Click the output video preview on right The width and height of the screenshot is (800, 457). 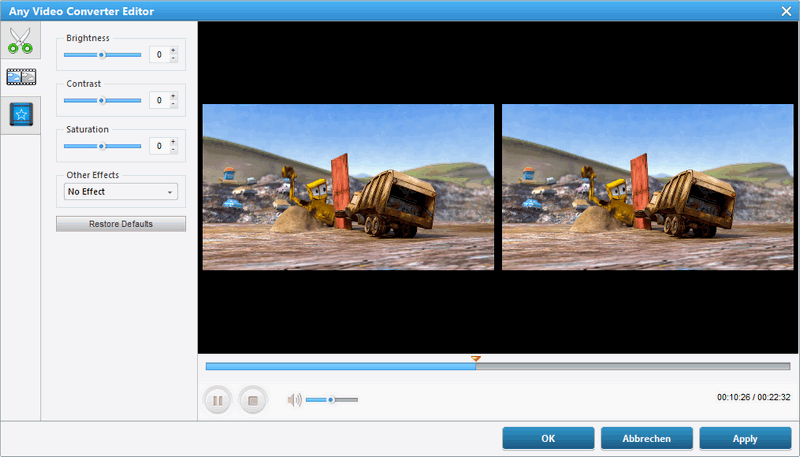click(647, 187)
